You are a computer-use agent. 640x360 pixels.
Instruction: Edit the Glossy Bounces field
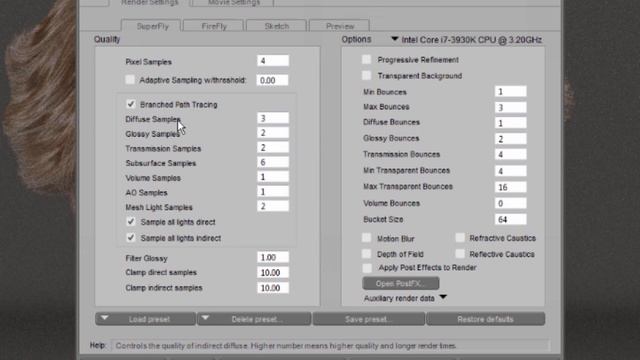point(511,139)
